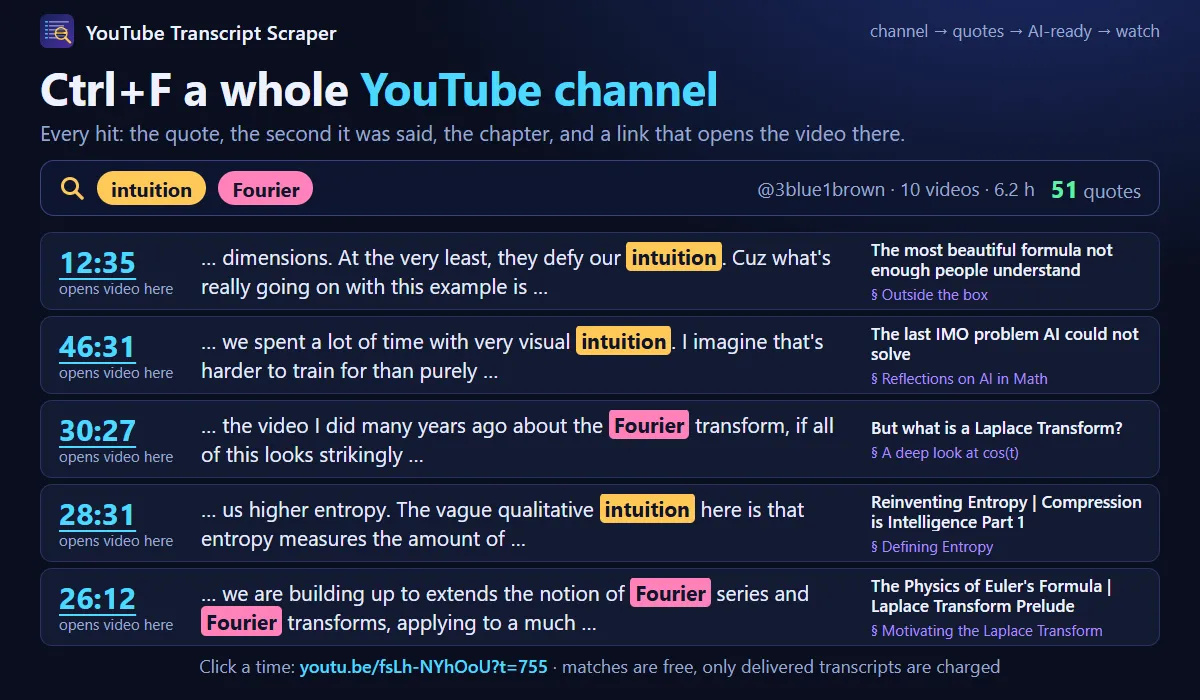
Task: Click "opens video here" under 30:27
Action: pos(116,457)
